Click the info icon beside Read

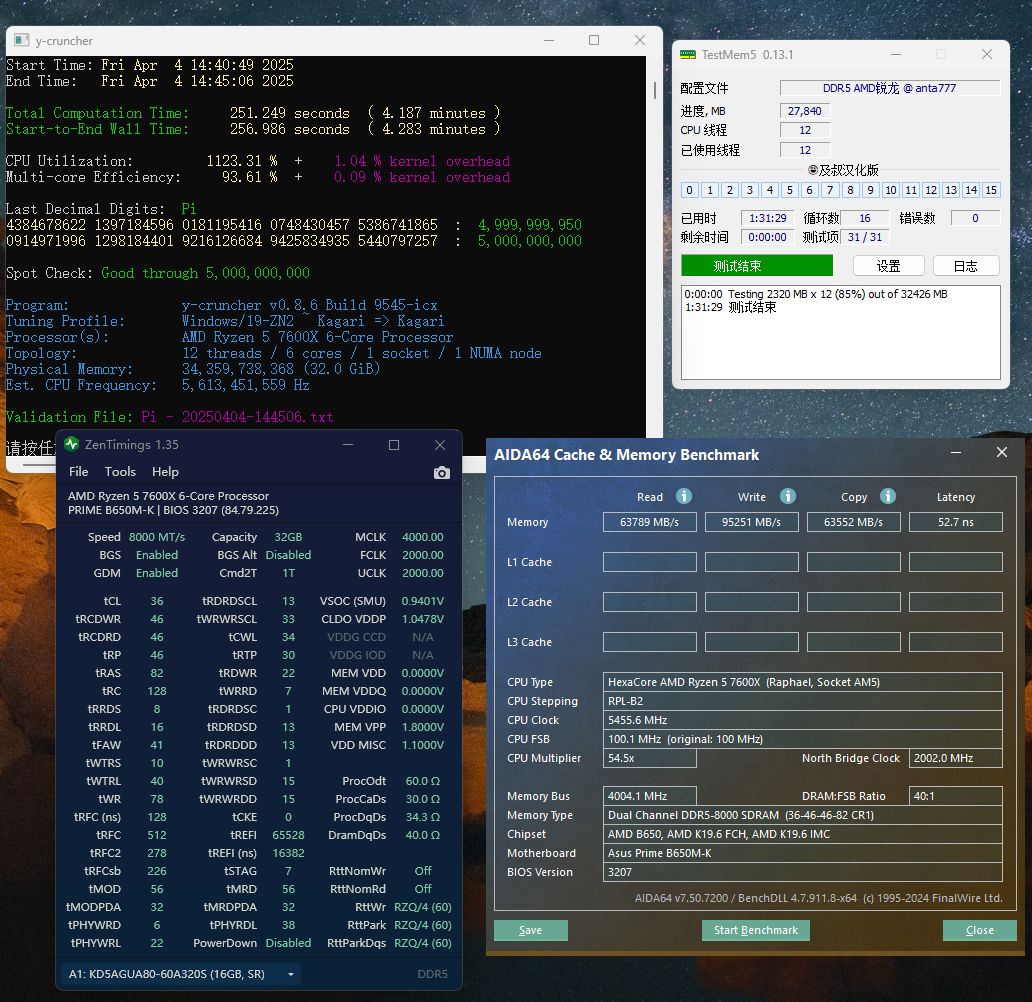684,496
